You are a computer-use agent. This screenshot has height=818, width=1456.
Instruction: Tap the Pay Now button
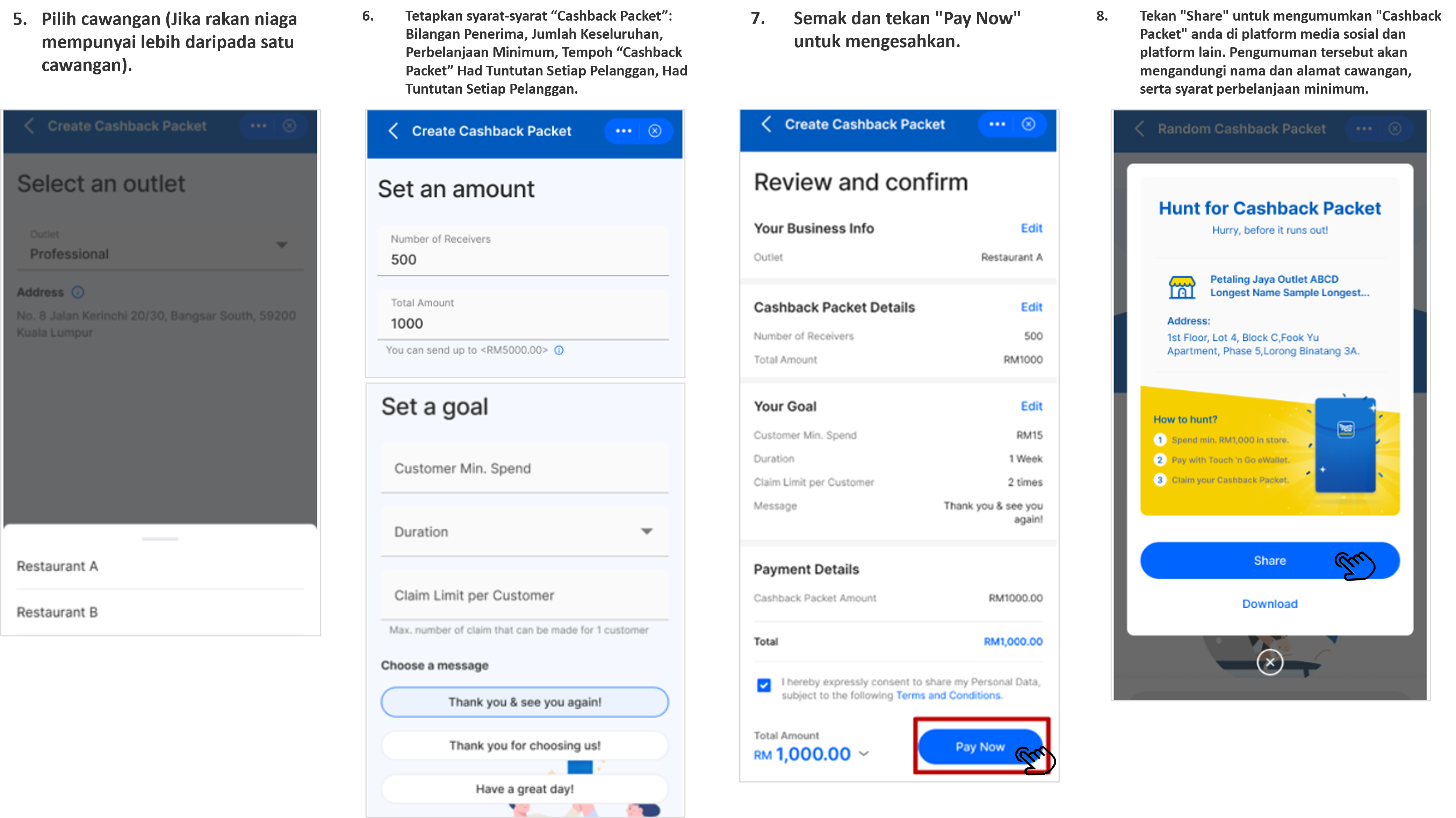pyautogui.click(x=980, y=746)
